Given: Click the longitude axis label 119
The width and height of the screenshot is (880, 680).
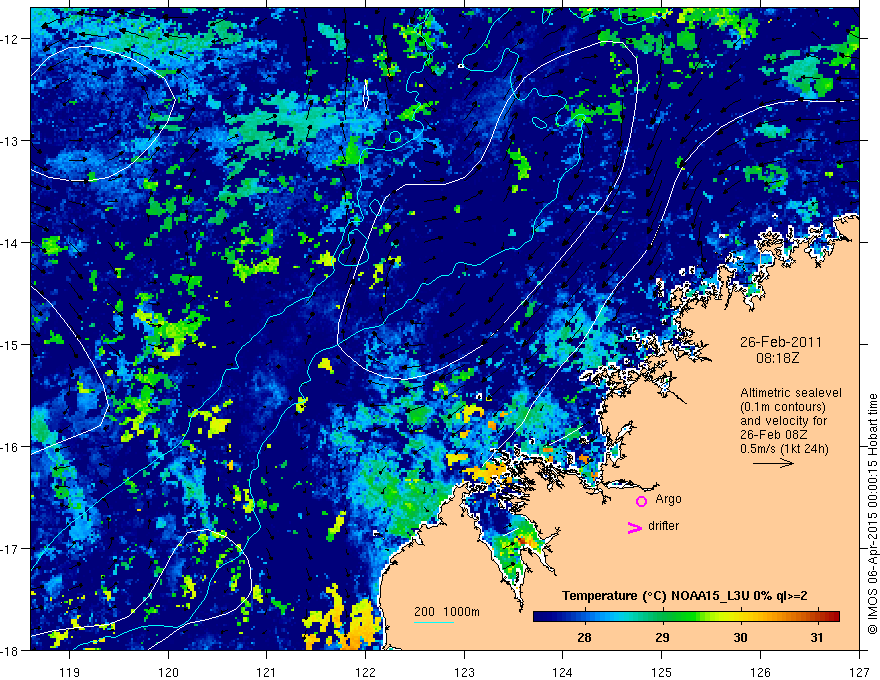Looking at the screenshot, I should point(70,672).
